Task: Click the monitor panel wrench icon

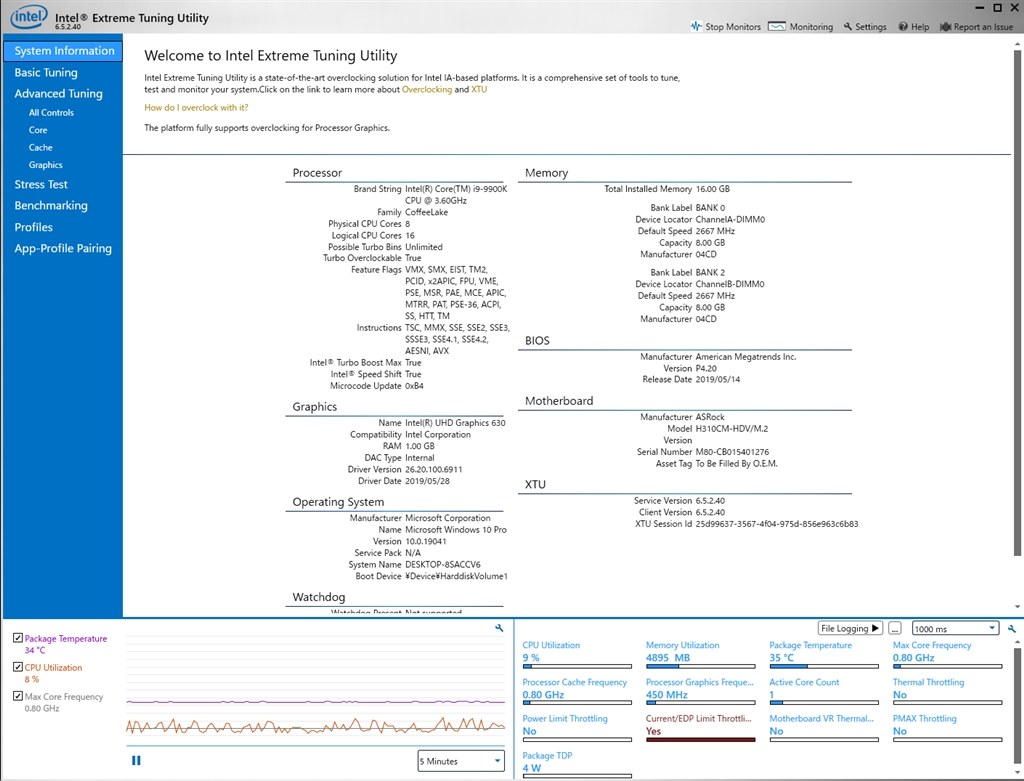Action: click(1012, 628)
